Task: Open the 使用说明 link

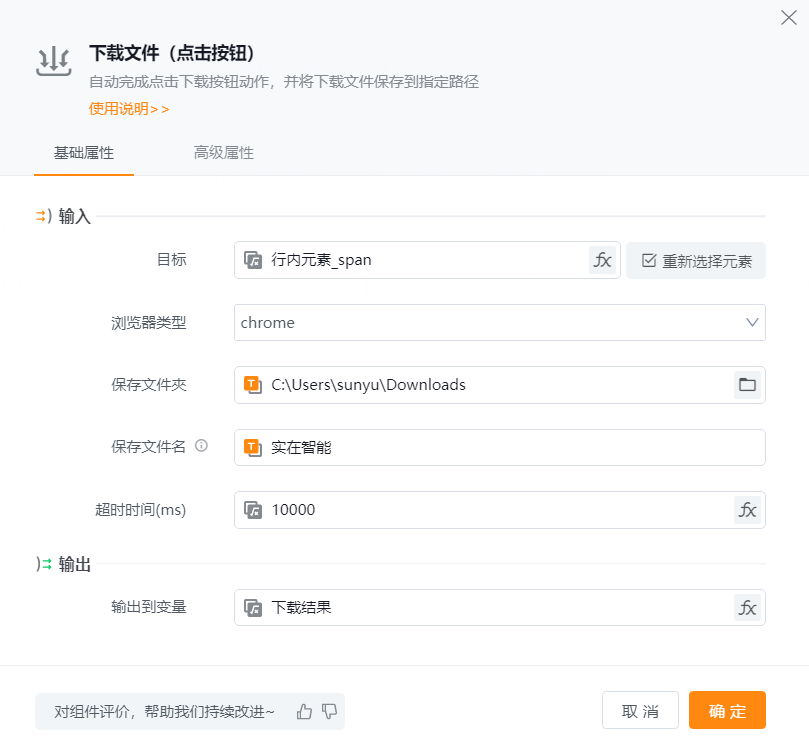Action: point(129,108)
